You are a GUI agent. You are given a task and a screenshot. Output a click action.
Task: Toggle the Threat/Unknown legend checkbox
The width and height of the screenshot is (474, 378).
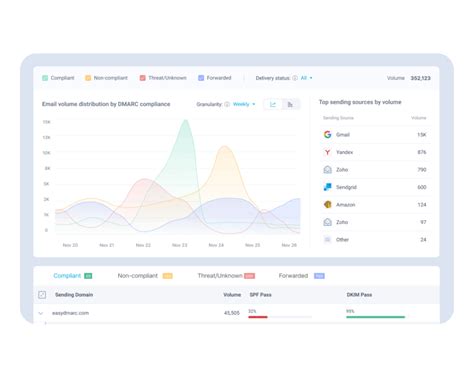click(x=143, y=78)
